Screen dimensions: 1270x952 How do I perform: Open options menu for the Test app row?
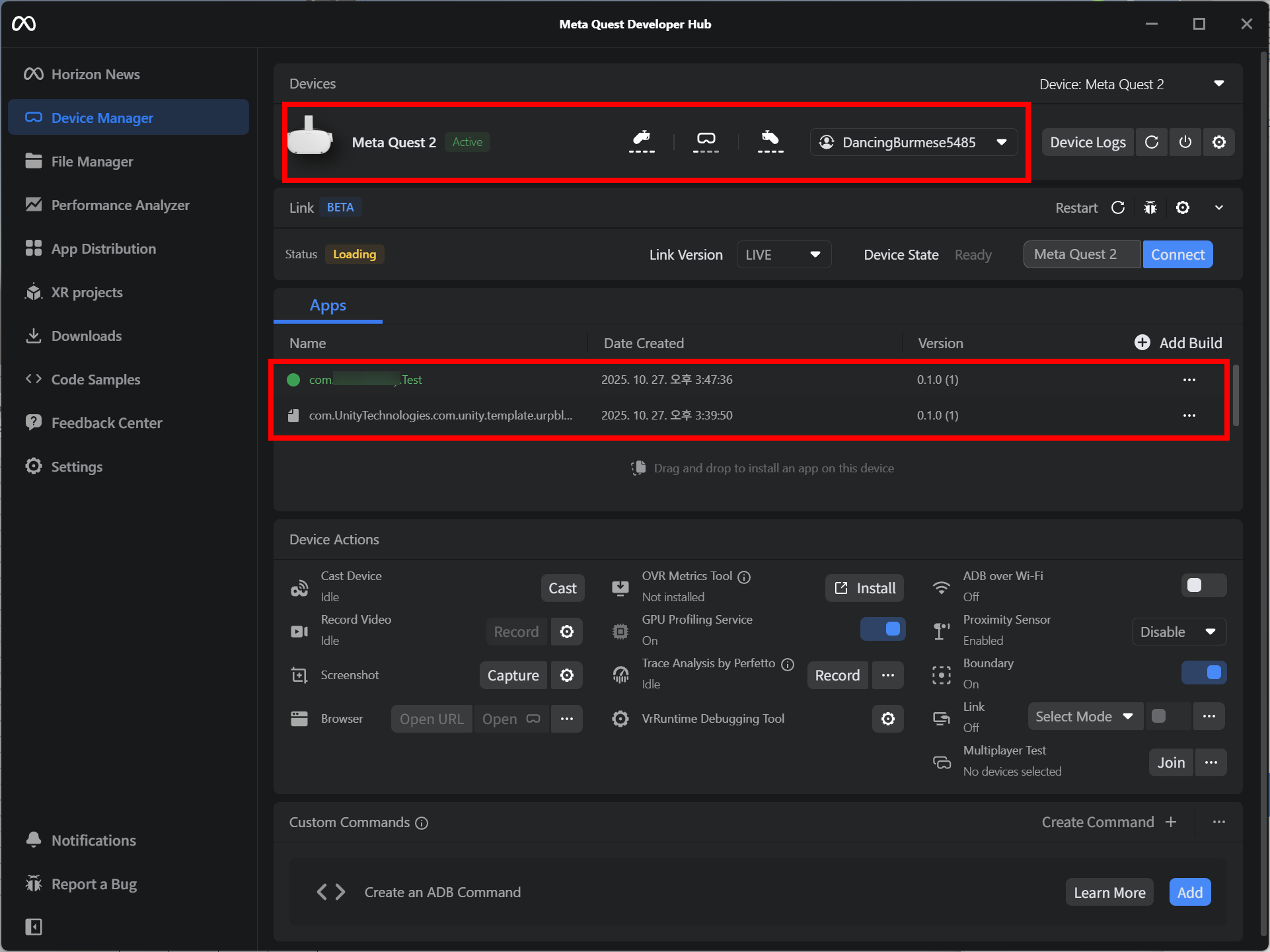tap(1189, 380)
